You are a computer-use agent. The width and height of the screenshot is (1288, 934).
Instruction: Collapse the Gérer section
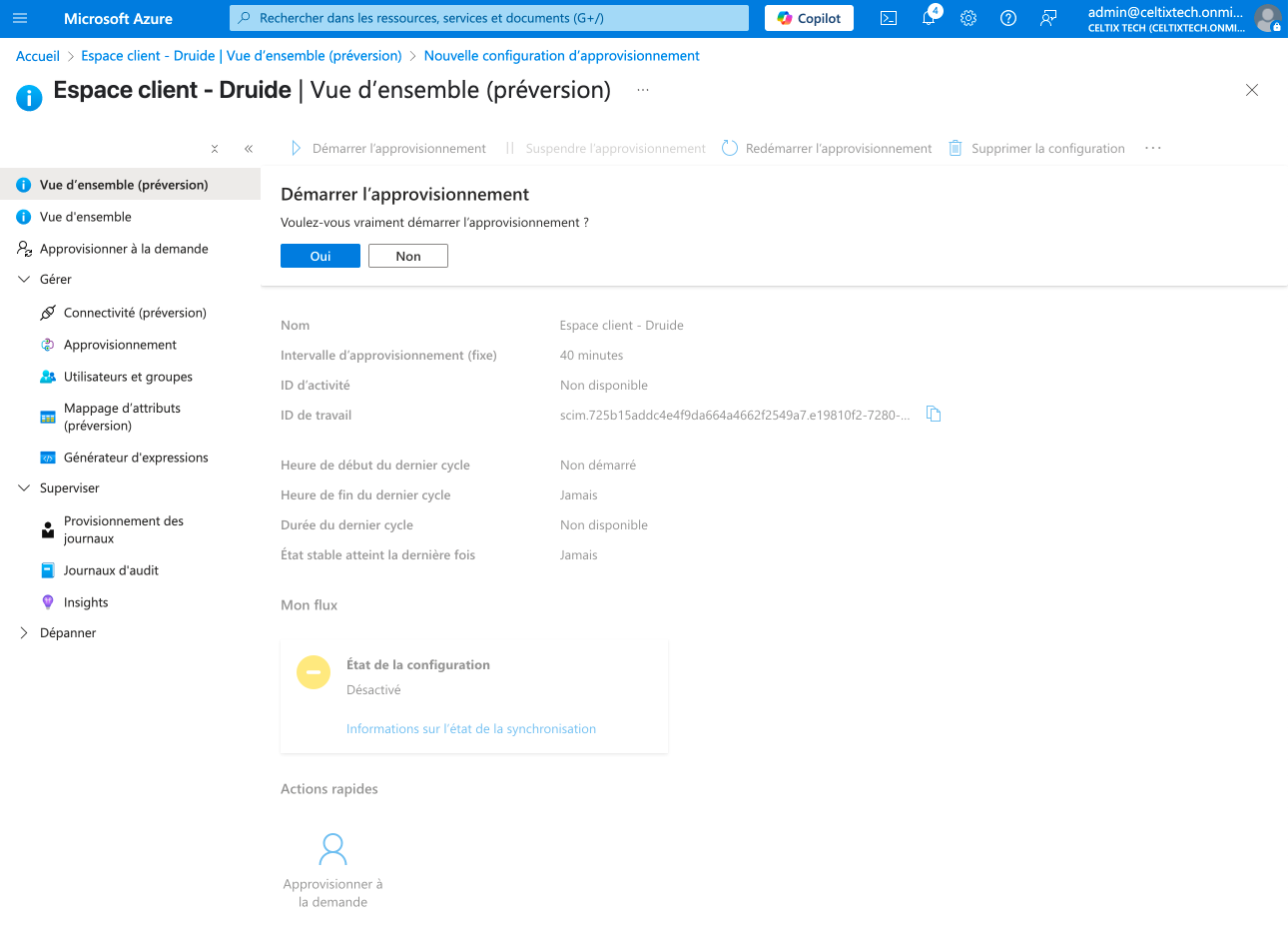point(25,280)
